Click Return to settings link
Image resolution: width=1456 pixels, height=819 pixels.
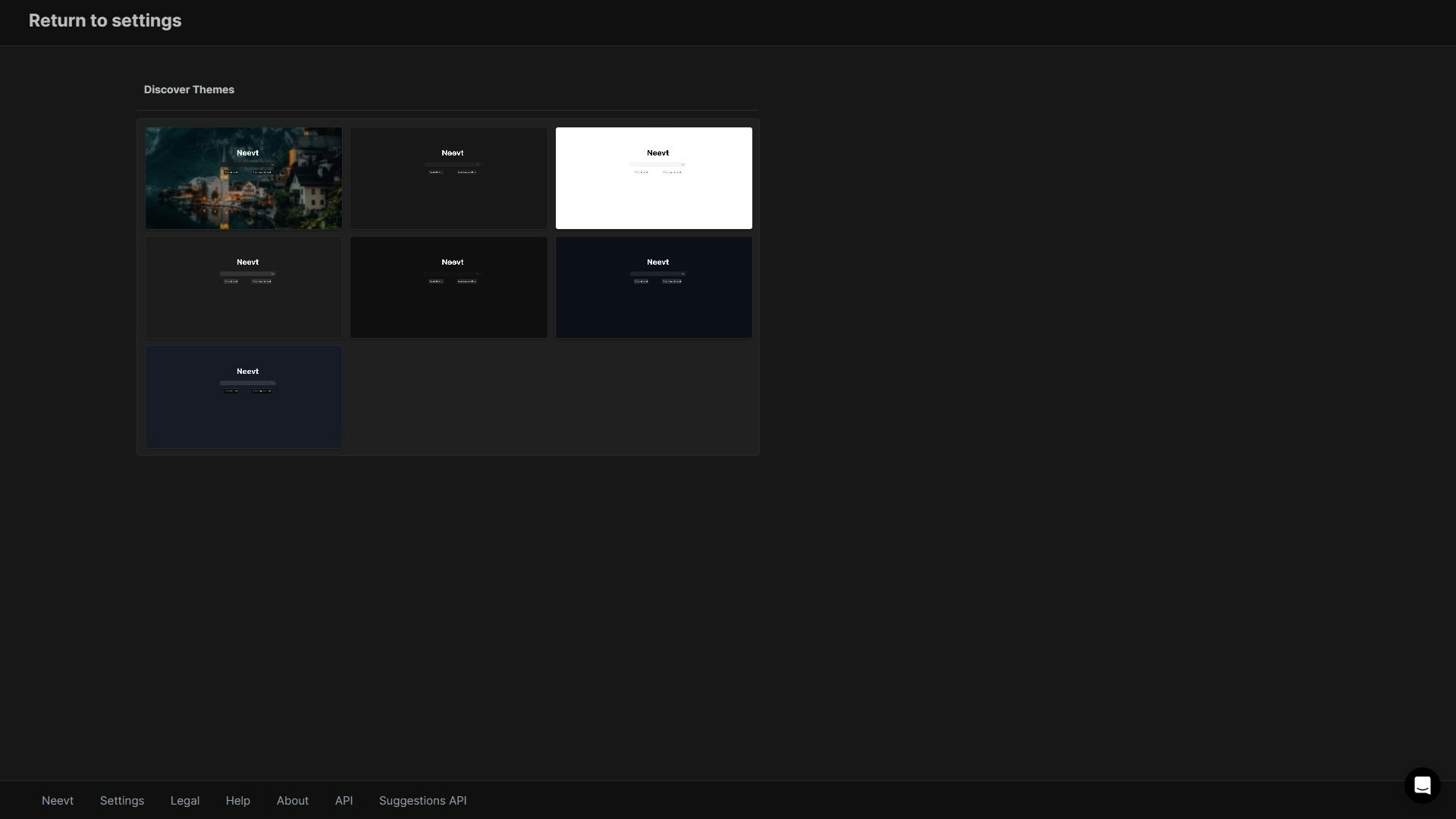tap(105, 20)
